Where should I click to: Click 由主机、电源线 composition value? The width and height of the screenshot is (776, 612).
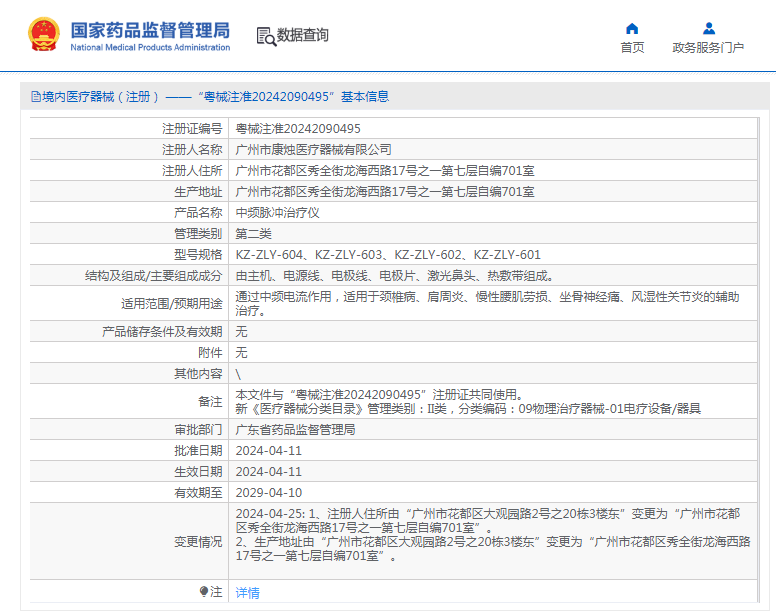click(394, 276)
